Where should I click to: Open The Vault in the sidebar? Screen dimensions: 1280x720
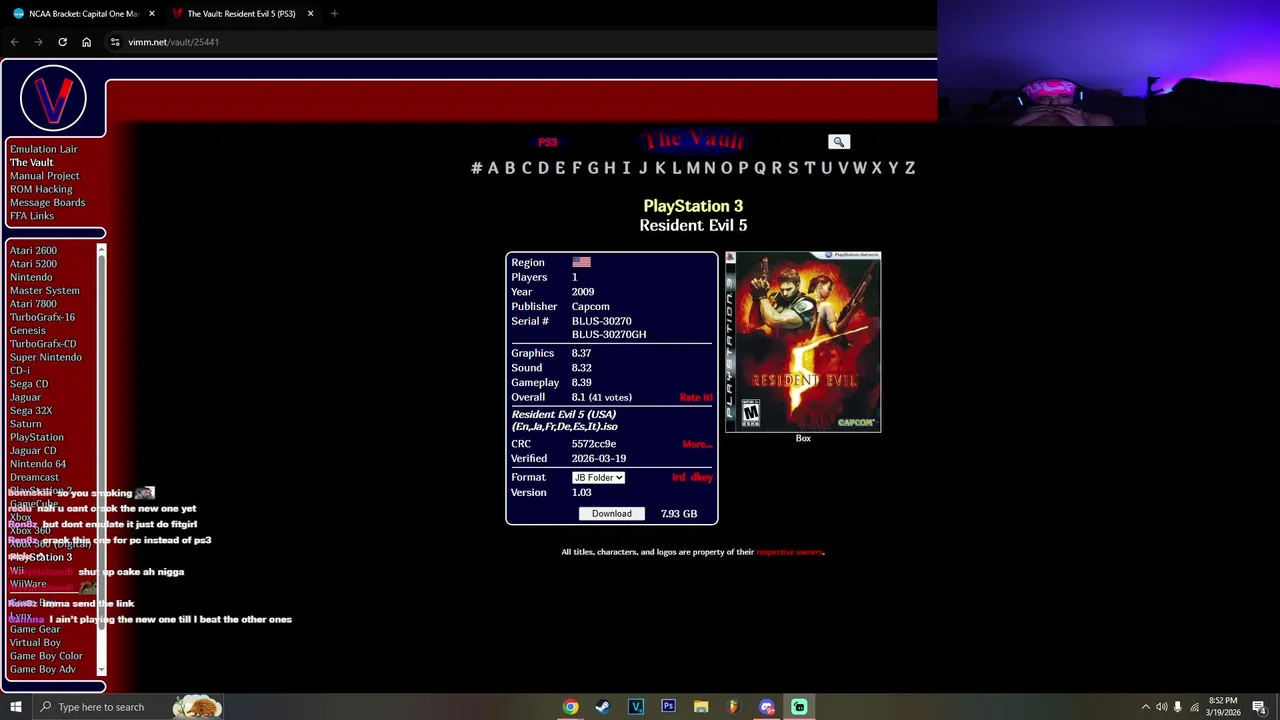[x=31, y=162]
